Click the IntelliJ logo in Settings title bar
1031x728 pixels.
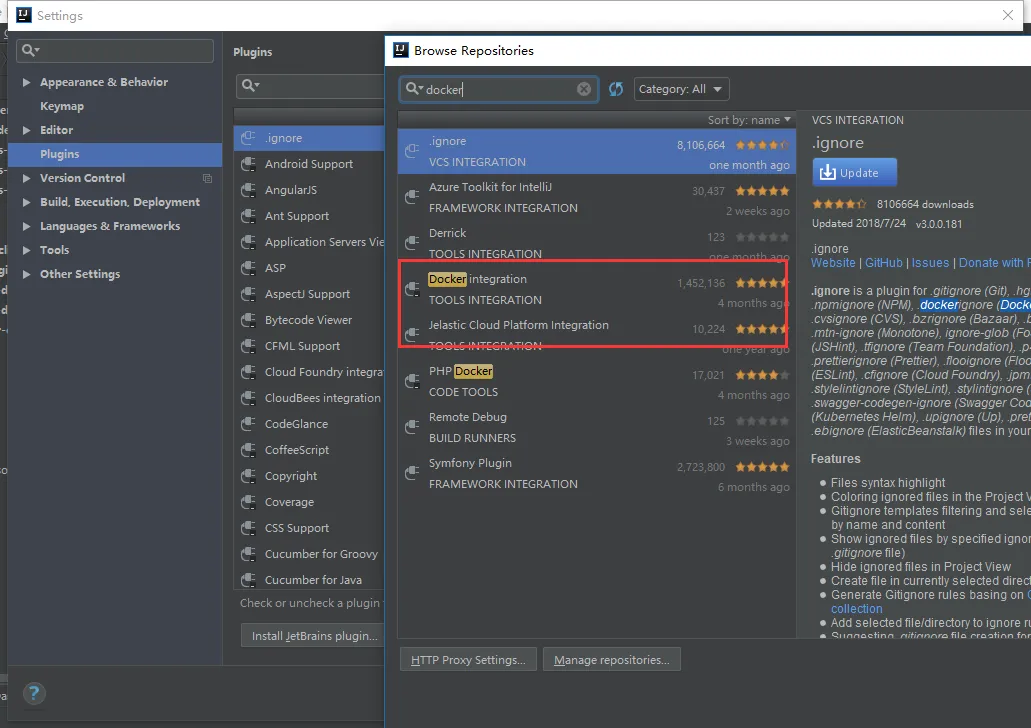tap(24, 15)
